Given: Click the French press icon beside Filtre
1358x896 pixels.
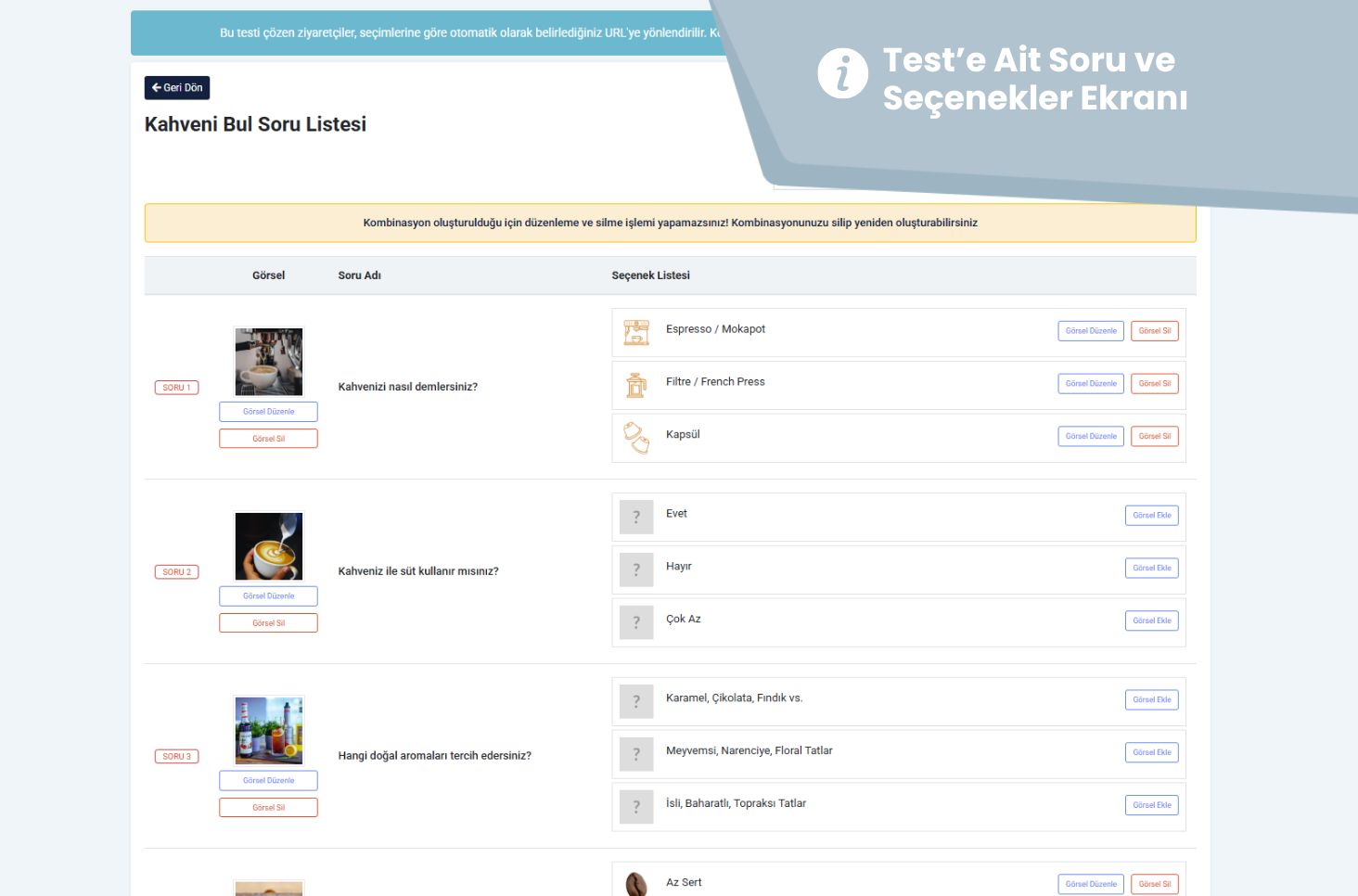Looking at the screenshot, I should tap(636, 385).
